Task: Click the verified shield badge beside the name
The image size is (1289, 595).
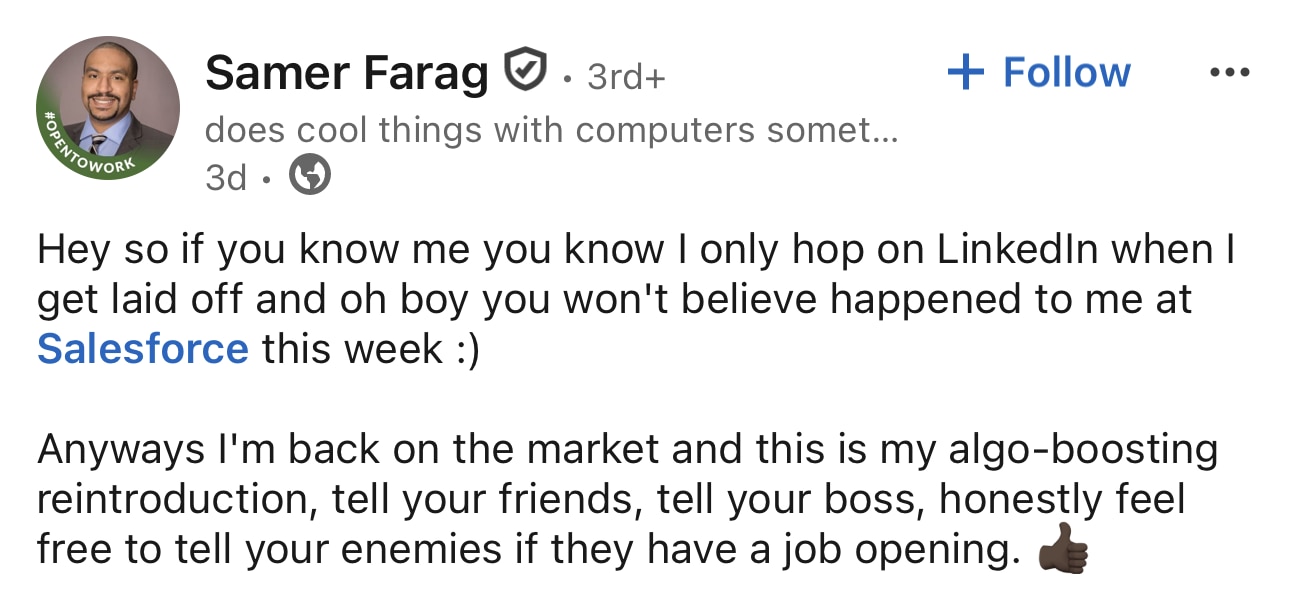Action: 525,71
